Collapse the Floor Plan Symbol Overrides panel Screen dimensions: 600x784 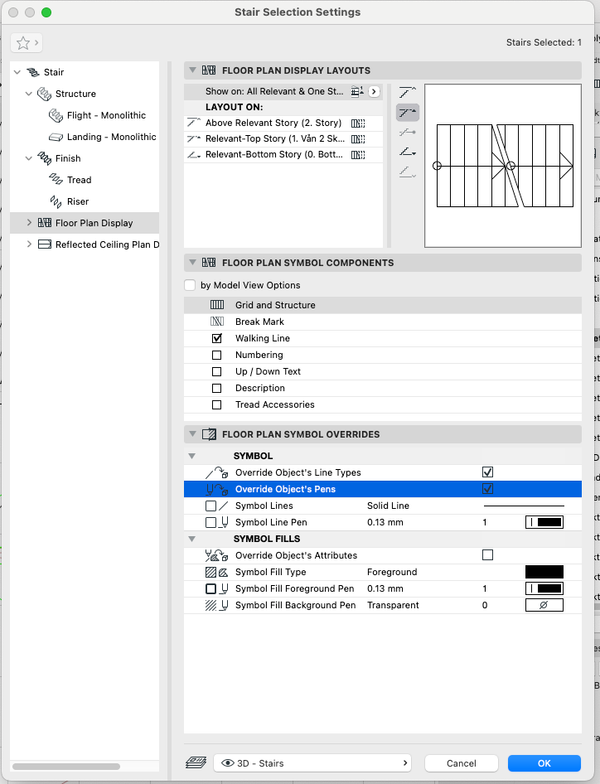[192, 434]
